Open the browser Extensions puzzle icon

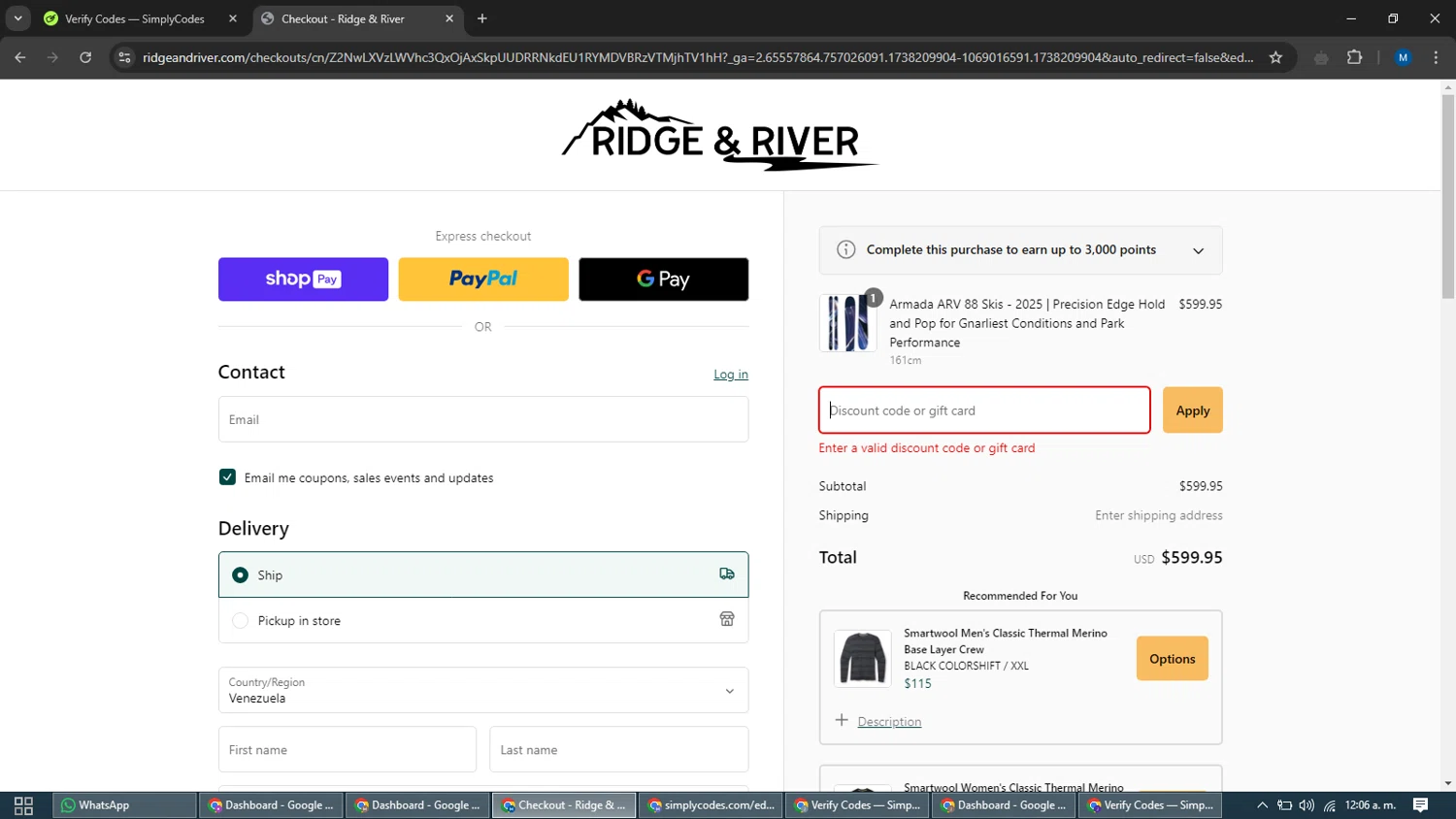pyautogui.click(x=1355, y=57)
